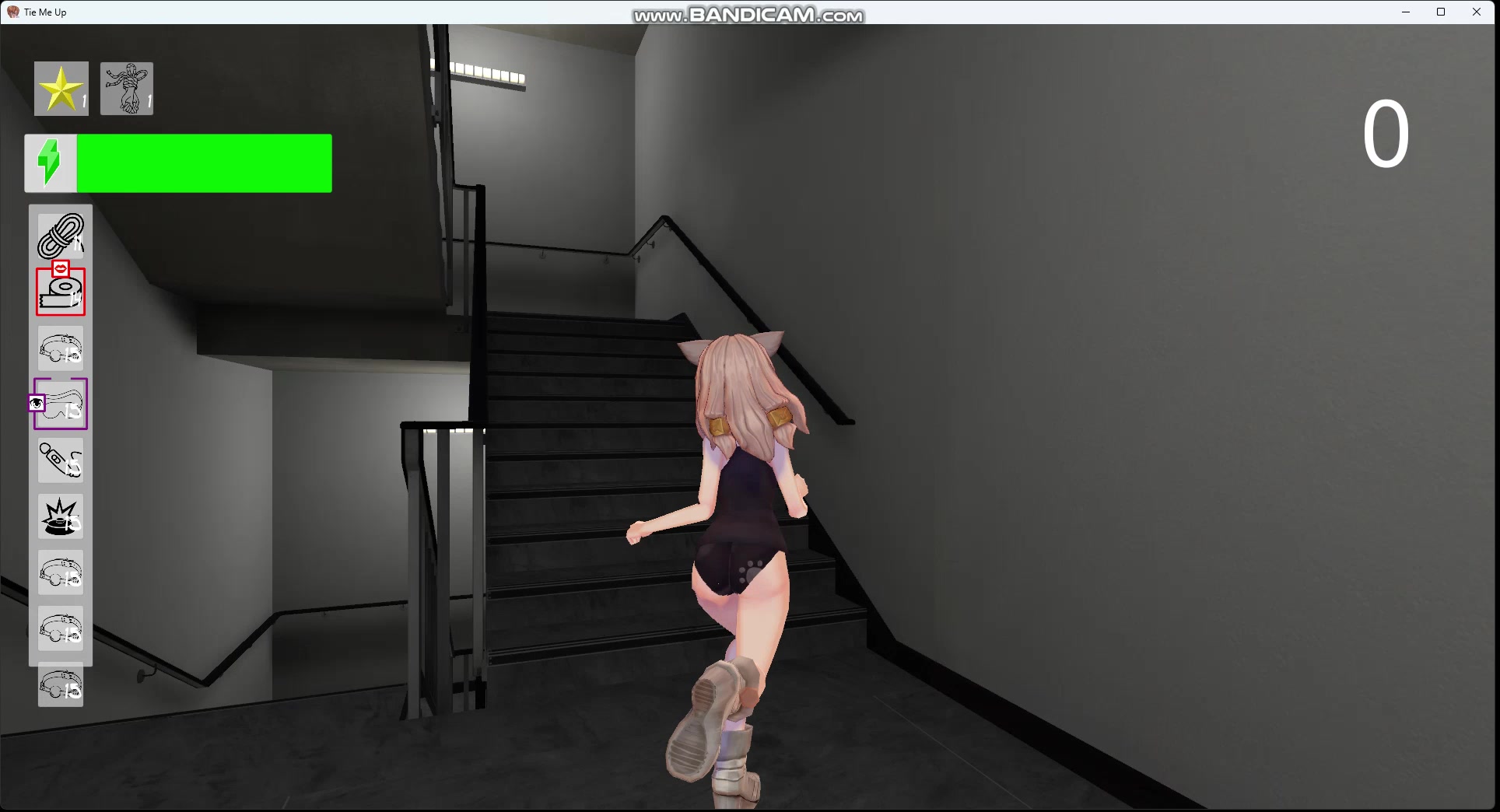
Task: Select the ball gag slot below the tape roll
Action: [x=61, y=348]
